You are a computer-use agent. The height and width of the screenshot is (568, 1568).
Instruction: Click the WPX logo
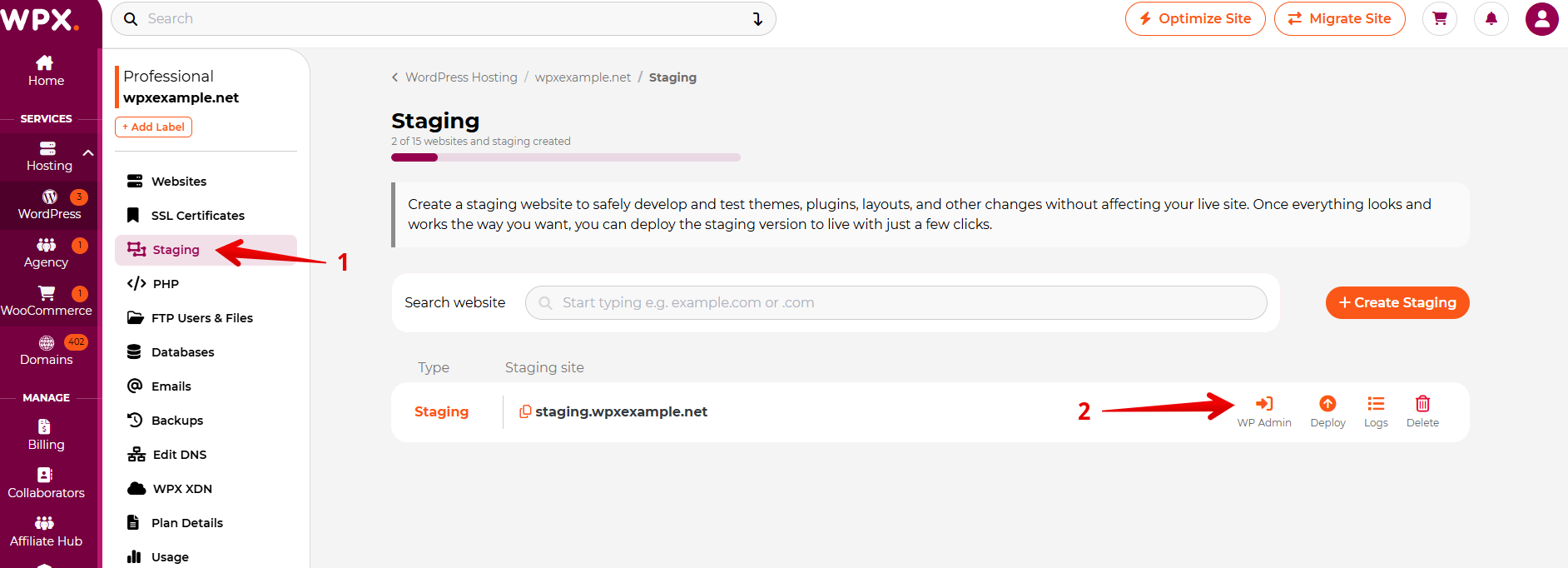(x=40, y=19)
